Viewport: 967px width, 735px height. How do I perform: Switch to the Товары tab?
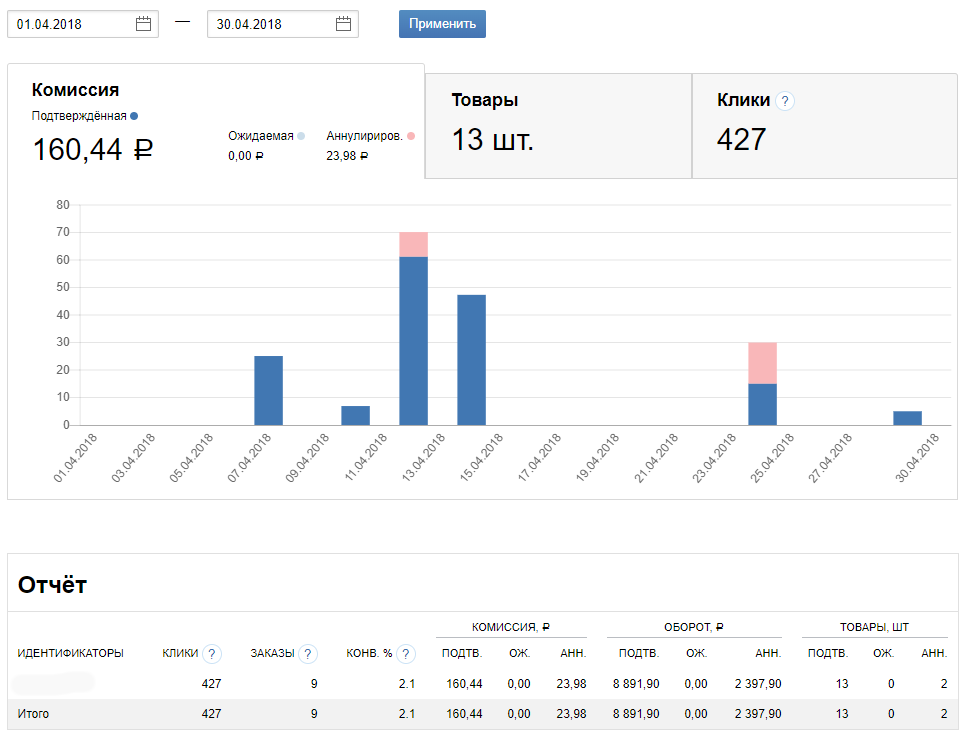coord(558,125)
